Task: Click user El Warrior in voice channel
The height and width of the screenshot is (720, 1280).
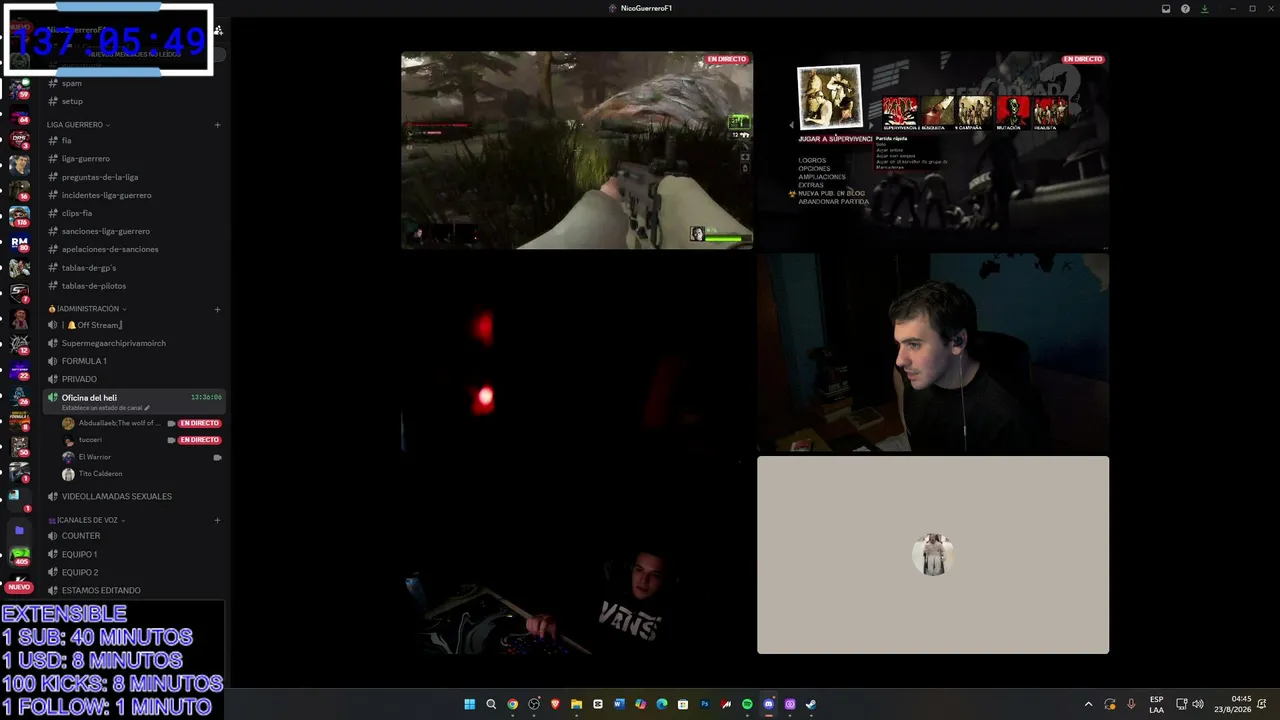Action: pos(87,457)
